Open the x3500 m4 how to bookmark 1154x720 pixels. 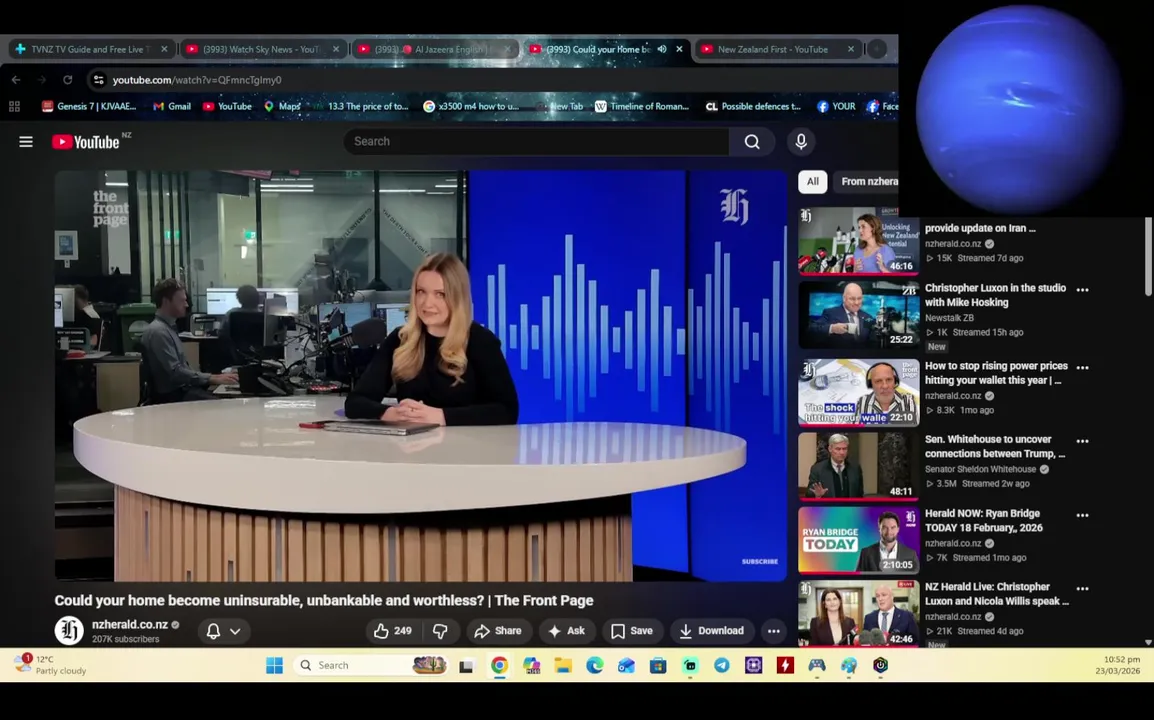(471, 106)
